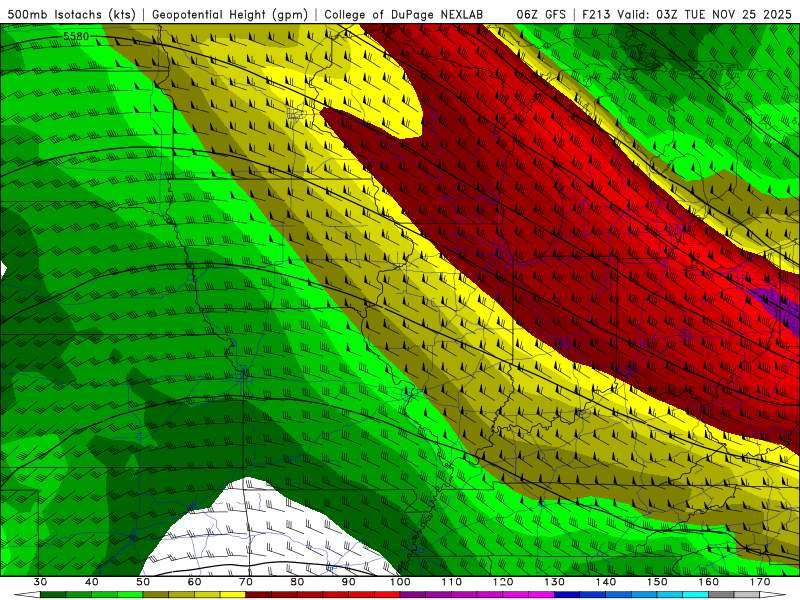Click the 140 value on the color scale

606,582
